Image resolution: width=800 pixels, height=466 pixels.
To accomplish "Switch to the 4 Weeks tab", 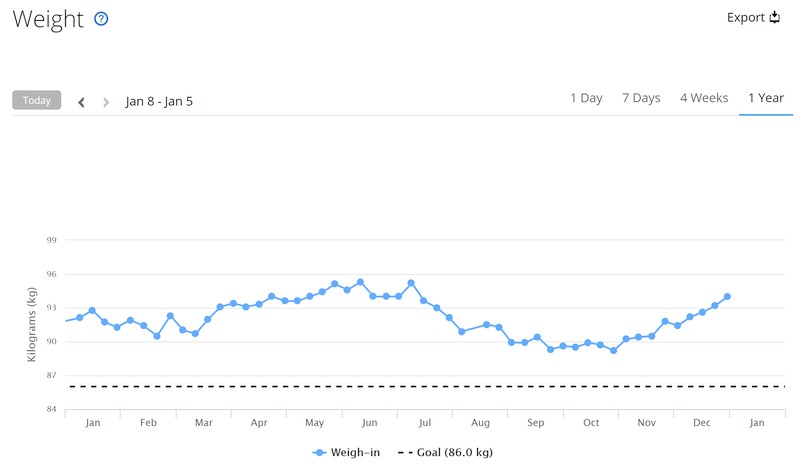I will click(x=704, y=98).
